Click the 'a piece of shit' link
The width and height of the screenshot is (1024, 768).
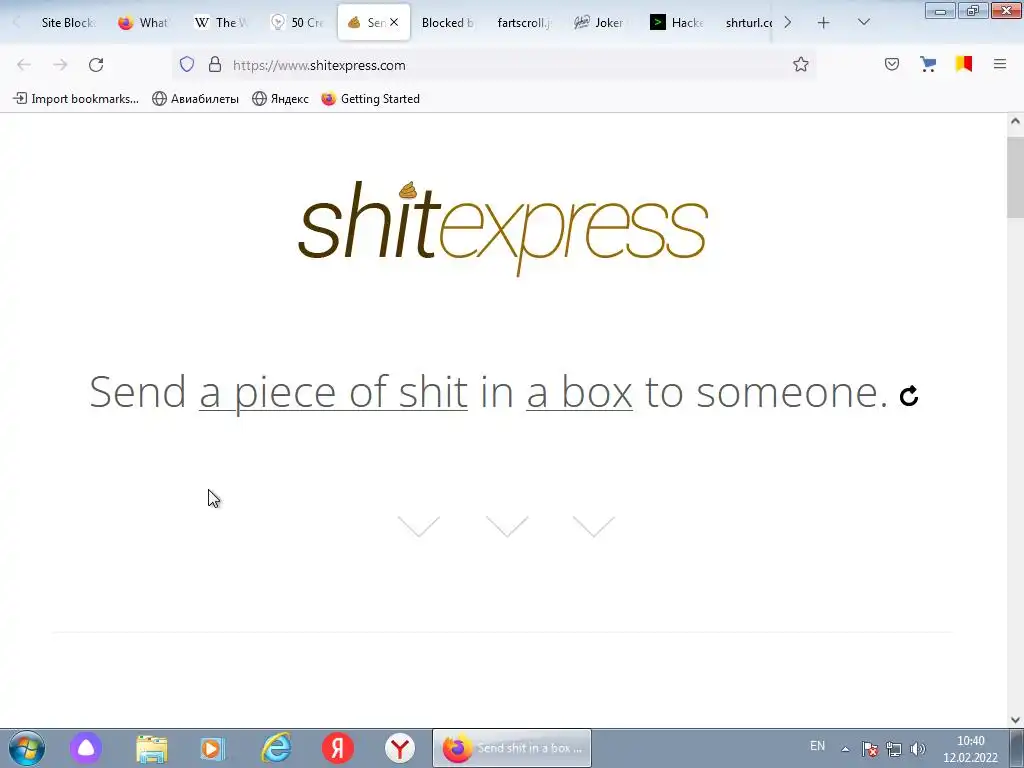coord(333,392)
